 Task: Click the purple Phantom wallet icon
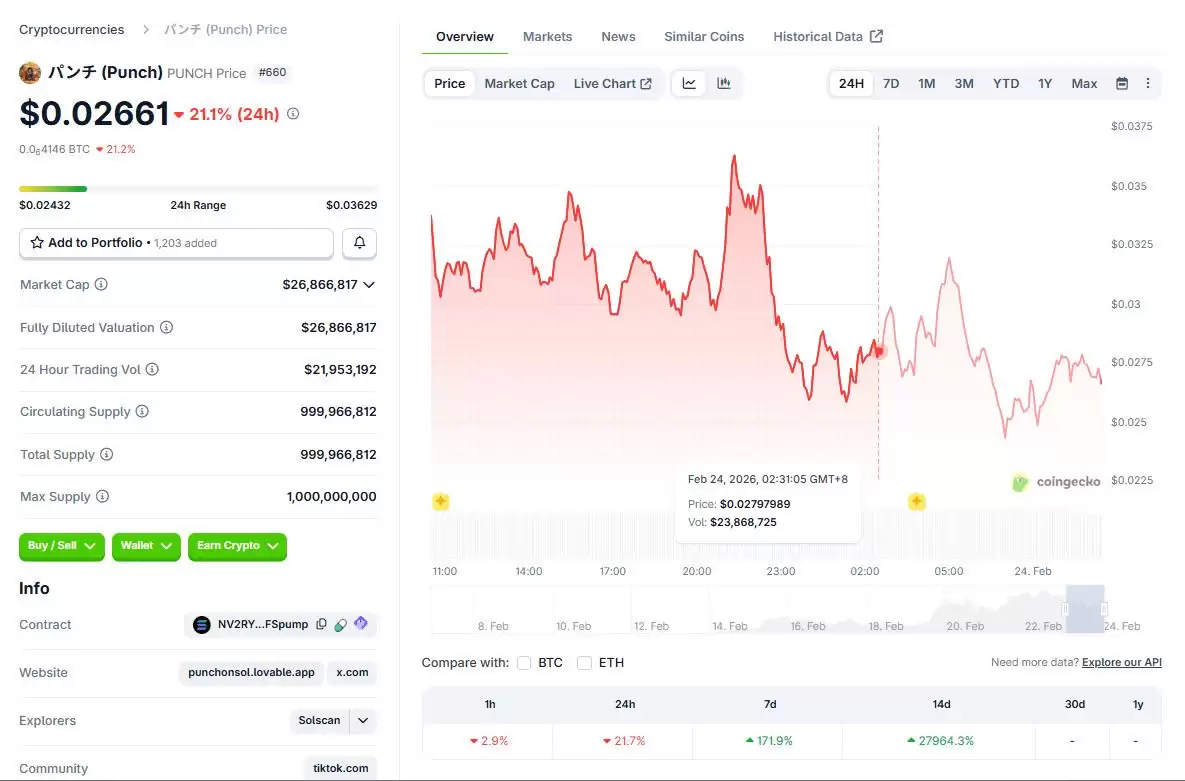click(361, 623)
